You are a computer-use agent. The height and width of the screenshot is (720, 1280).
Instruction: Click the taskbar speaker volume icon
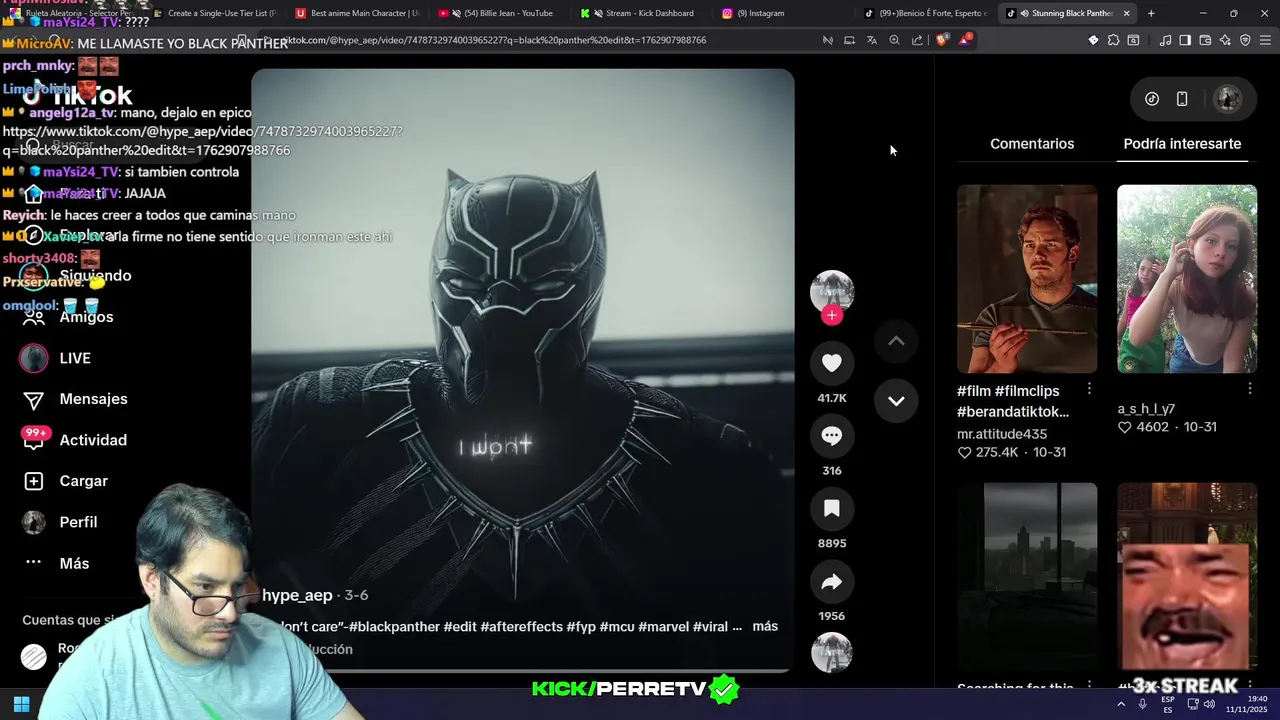click(1209, 704)
